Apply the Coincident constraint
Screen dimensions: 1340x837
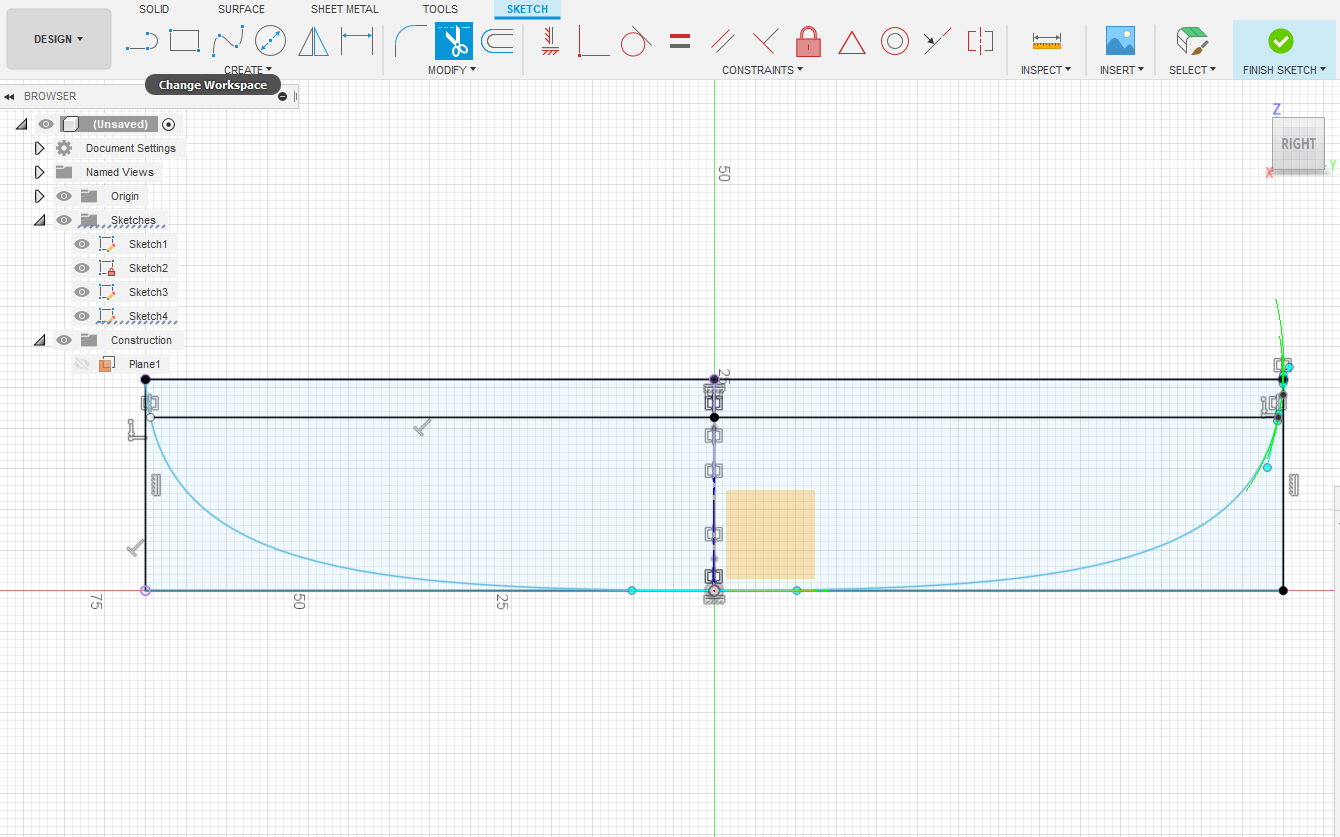point(593,41)
